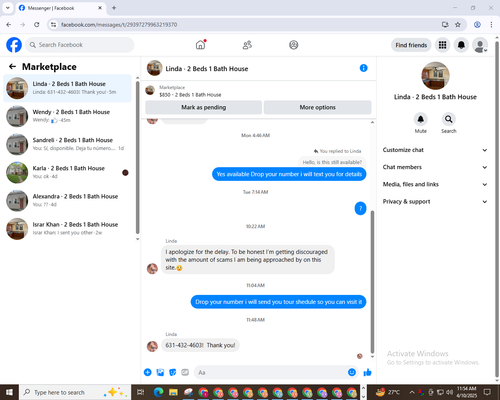This screenshot has height=400, width=500.
Task: Click Linda's phone number message bubble
Action: coord(200,345)
